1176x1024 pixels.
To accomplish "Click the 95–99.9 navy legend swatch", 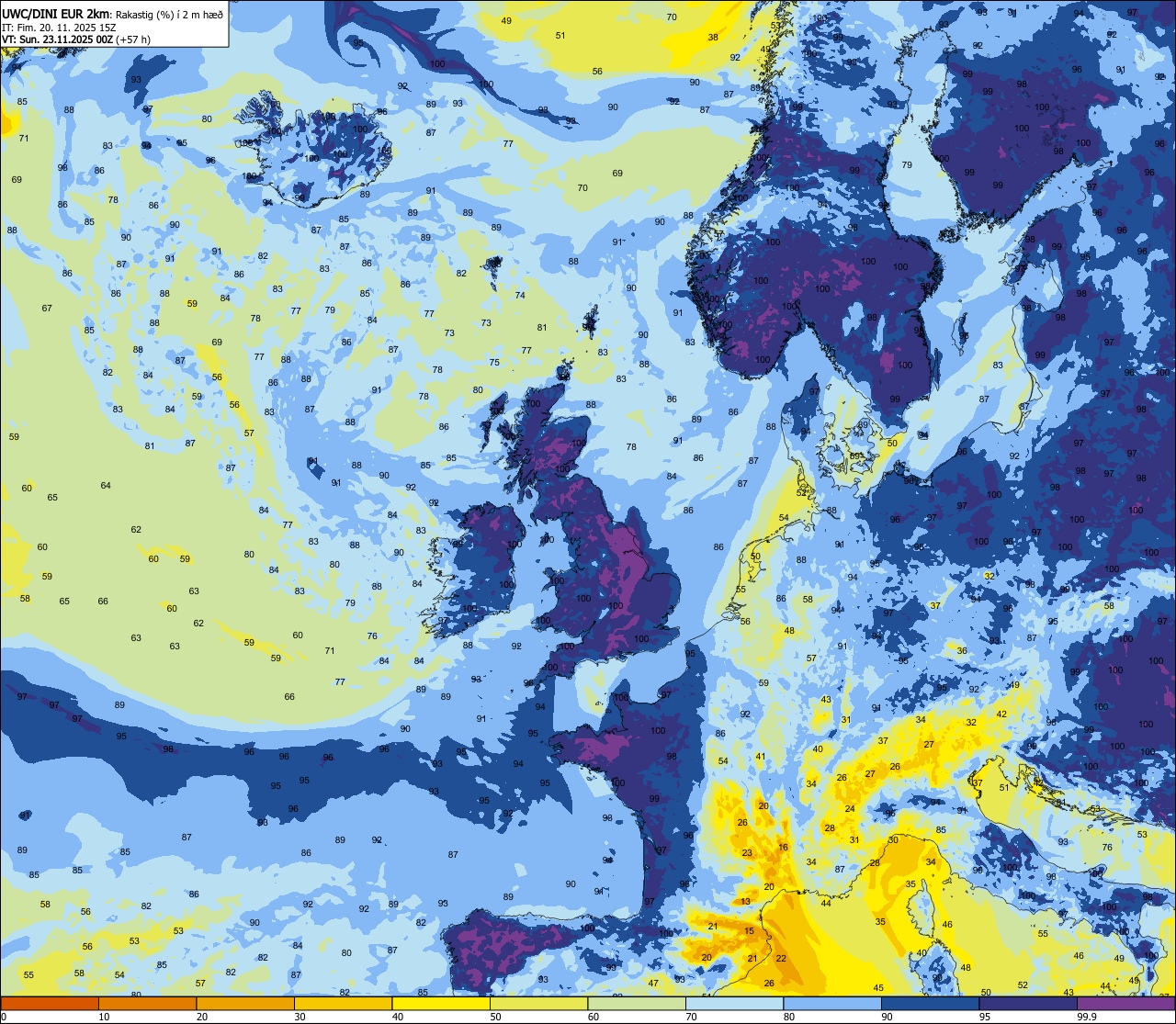I will click(1028, 1003).
